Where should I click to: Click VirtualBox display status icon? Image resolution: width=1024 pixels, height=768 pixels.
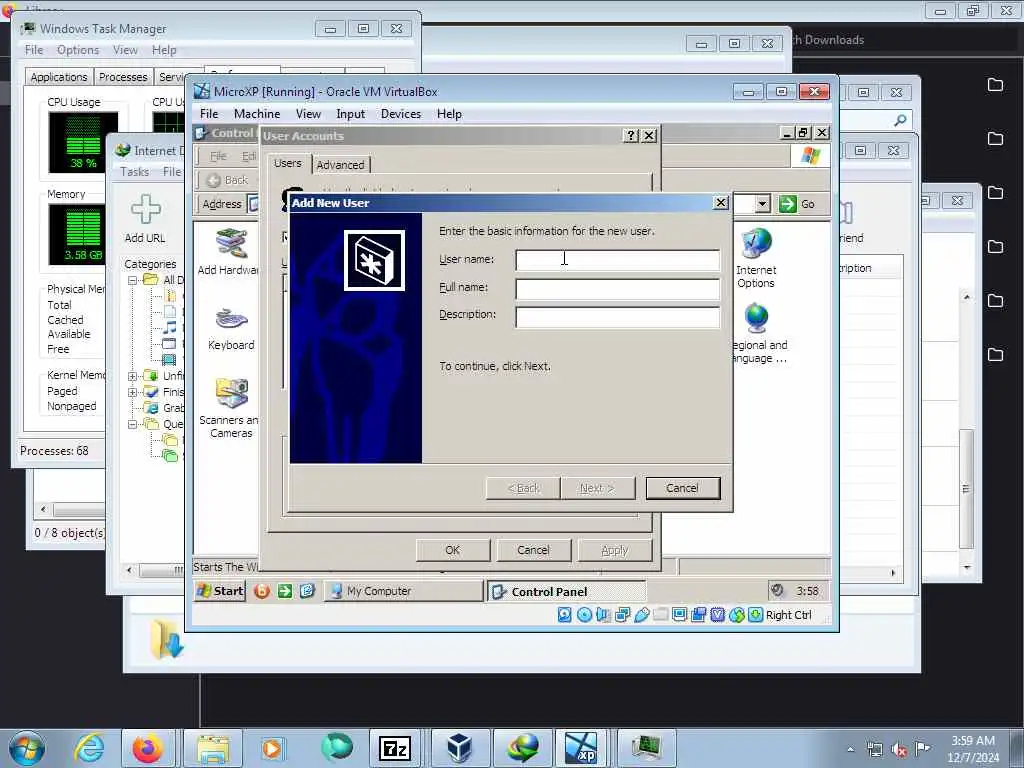[680, 615]
